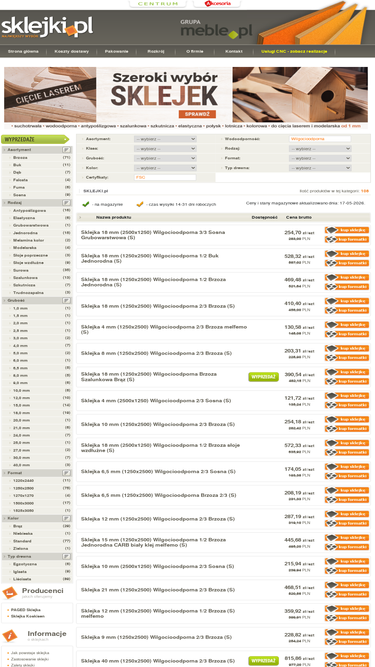375x667 pixels.
Task: Click 'kup formatki' for 18 mm 1/2 Buk Jednorodna
Action: [x=347, y=263]
